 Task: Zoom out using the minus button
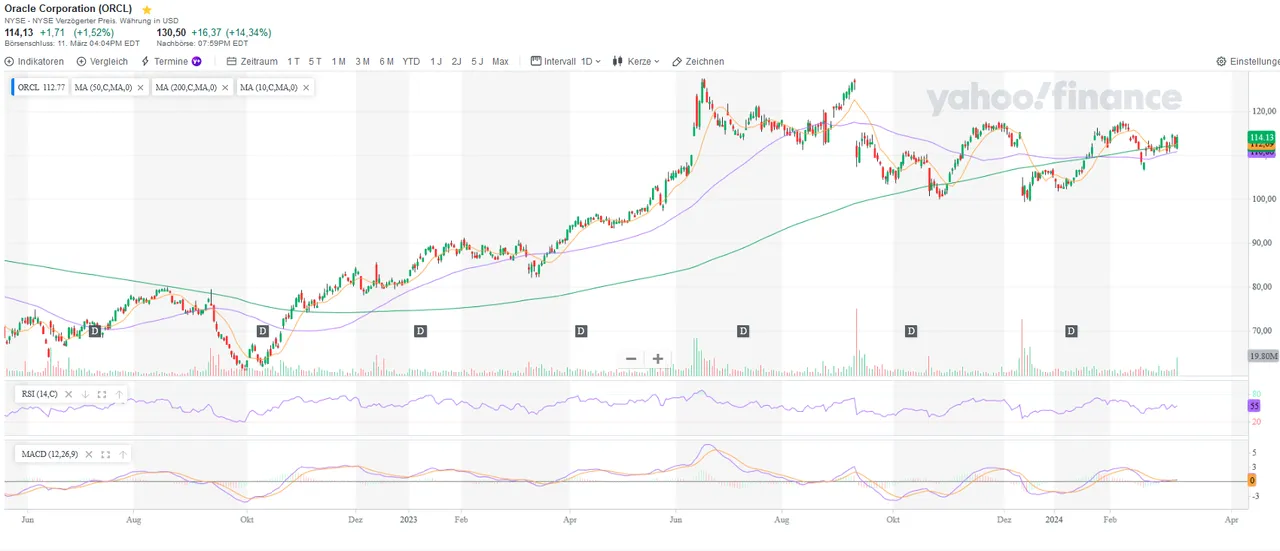[631, 358]
